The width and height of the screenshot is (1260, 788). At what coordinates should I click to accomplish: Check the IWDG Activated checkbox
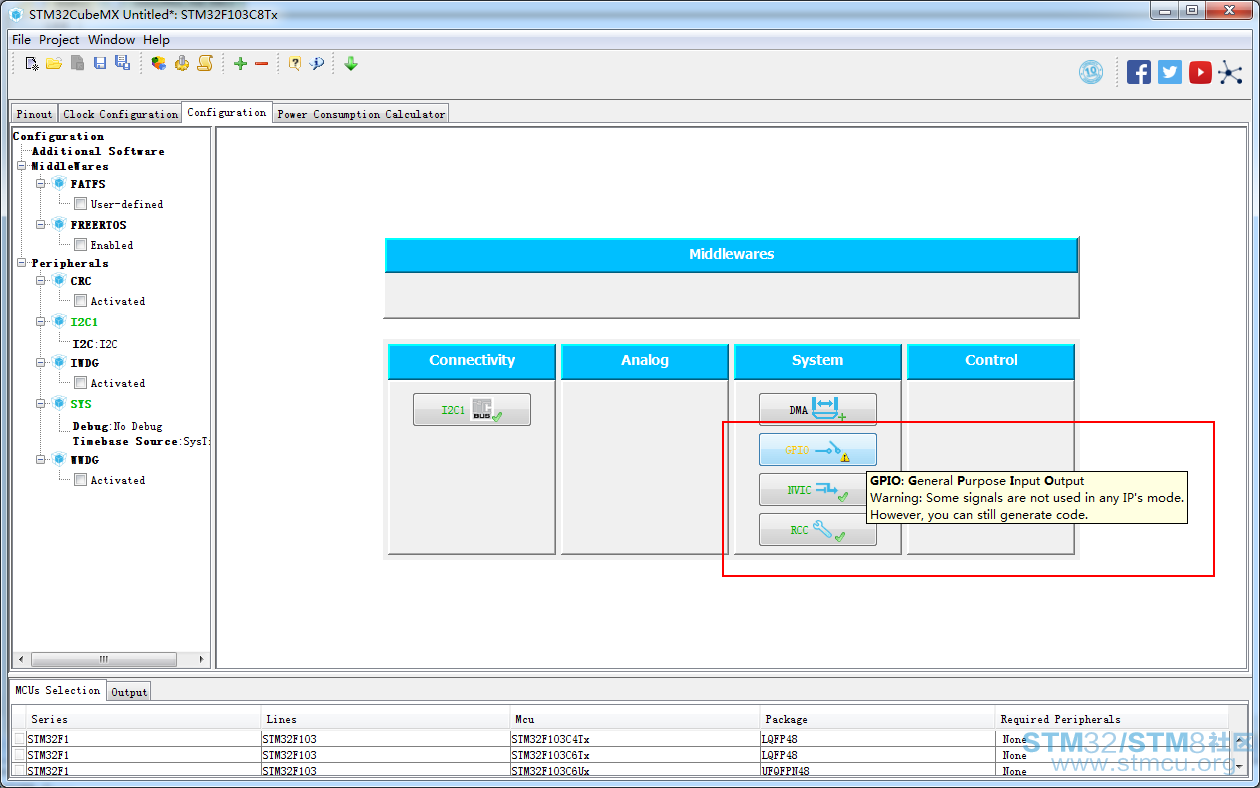pyautogui.click(x=81, y=383)
